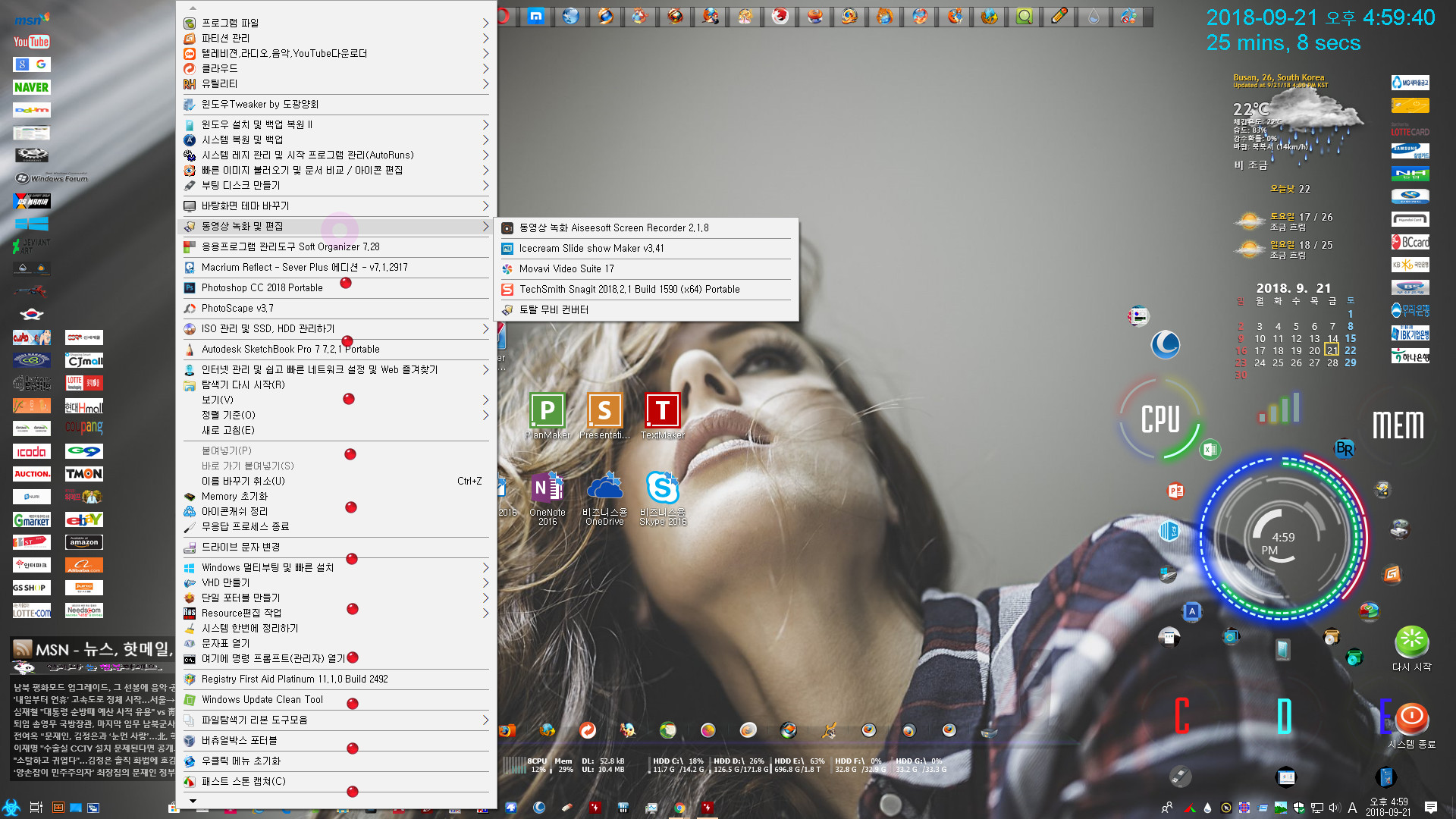1456x819 pixels.
Task: Click date 22 in the calendar widget
Action: point(1351,350)
